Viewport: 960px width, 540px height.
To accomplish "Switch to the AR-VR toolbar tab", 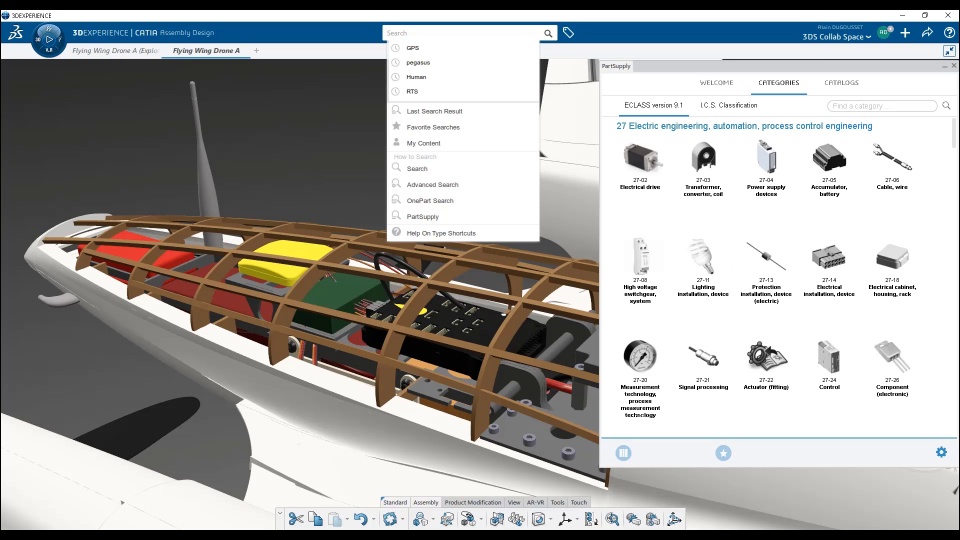I will pos(535,502).
